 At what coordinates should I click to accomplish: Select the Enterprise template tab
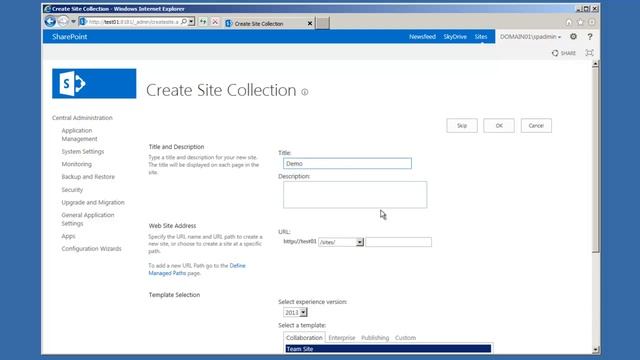click(342, 338)
